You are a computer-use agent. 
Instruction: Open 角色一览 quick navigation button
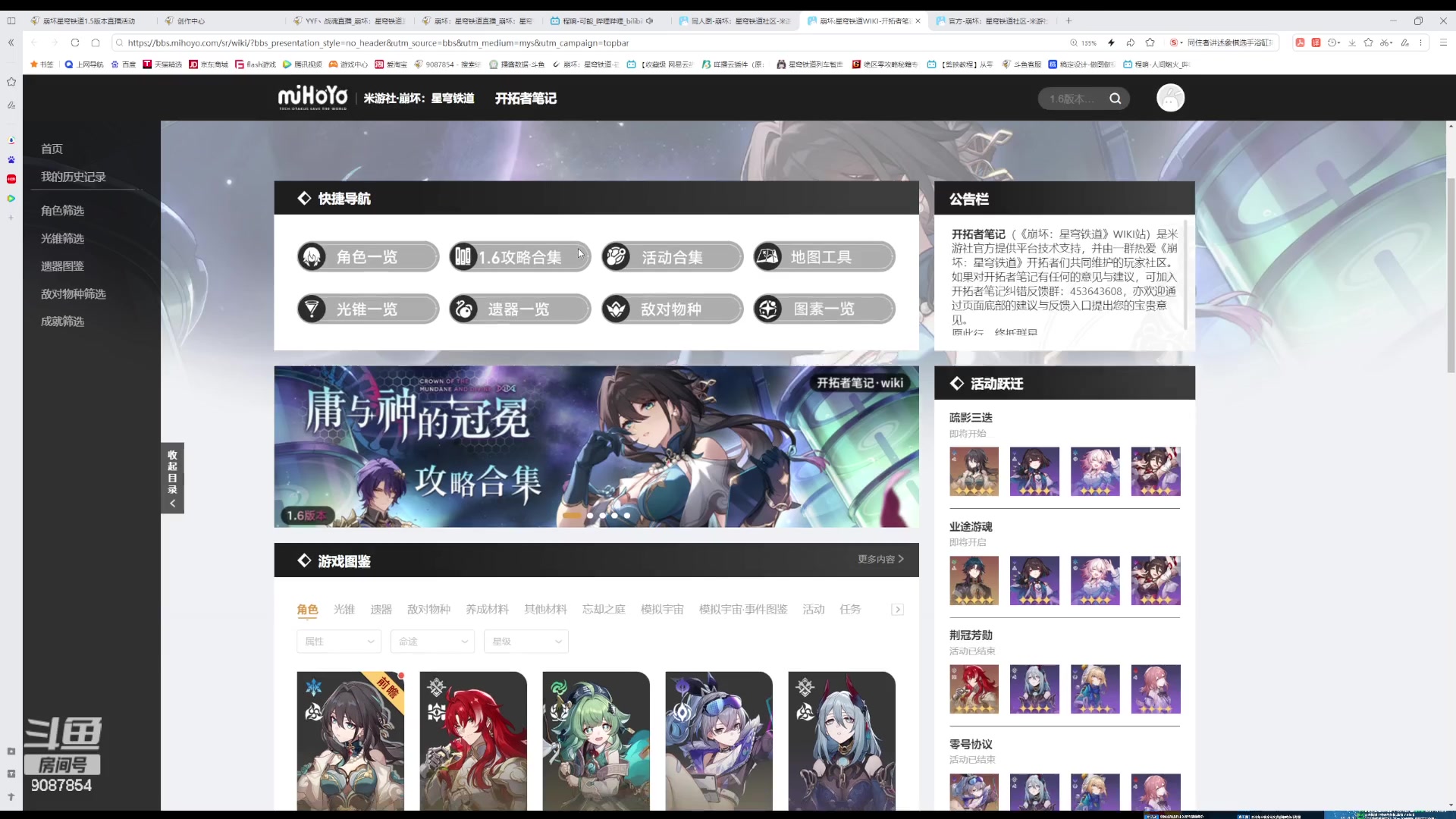[x=368, y=257]
